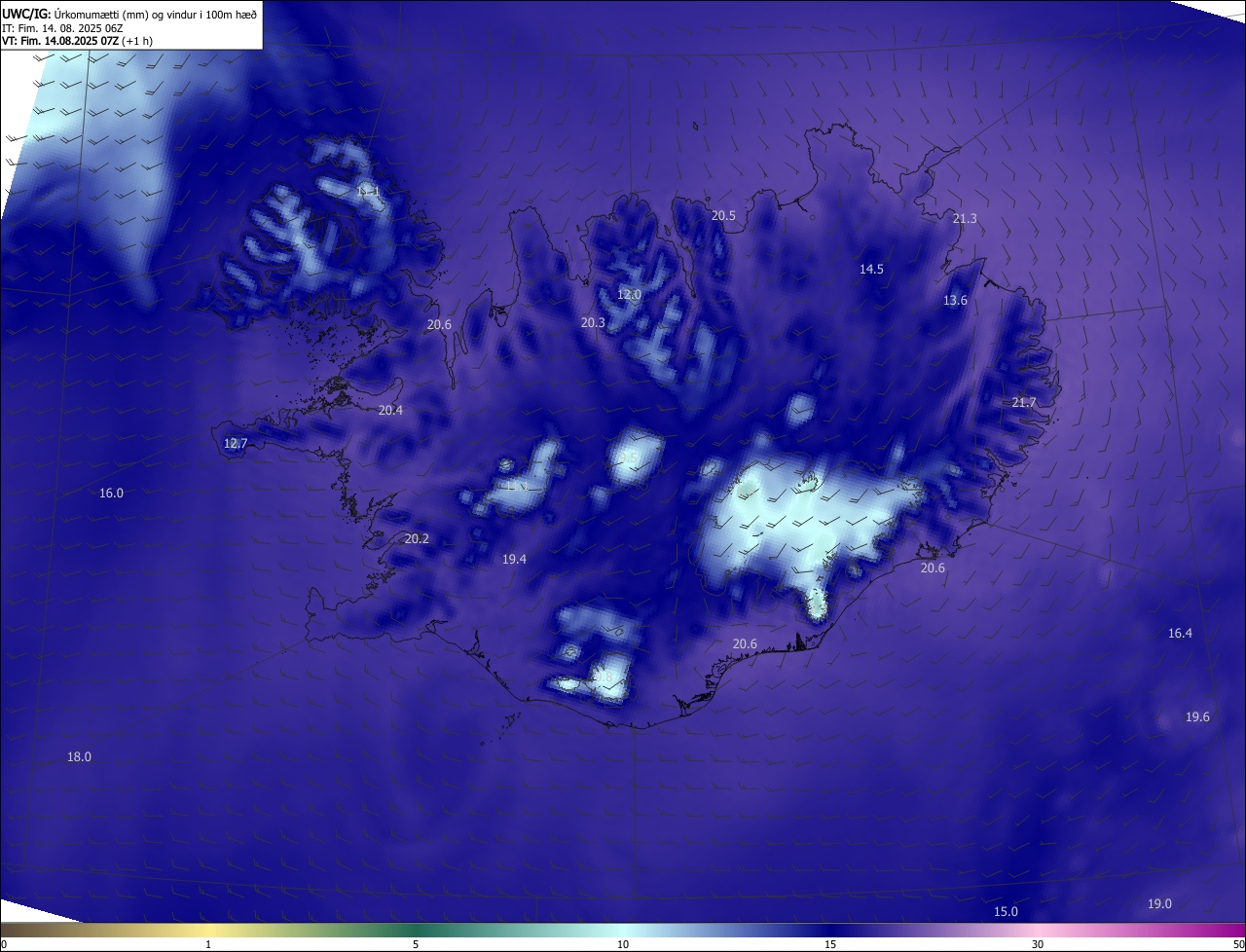Click the 15.0 value above the scale
This screenshot has height=952, width=1246.
tap(1006, 912)
